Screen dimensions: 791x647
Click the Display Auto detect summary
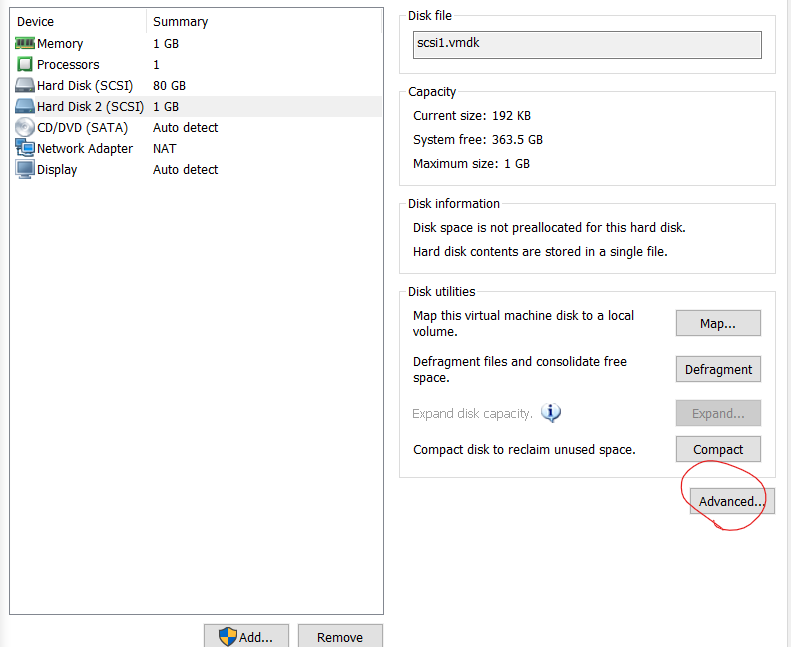coord(186,170)
